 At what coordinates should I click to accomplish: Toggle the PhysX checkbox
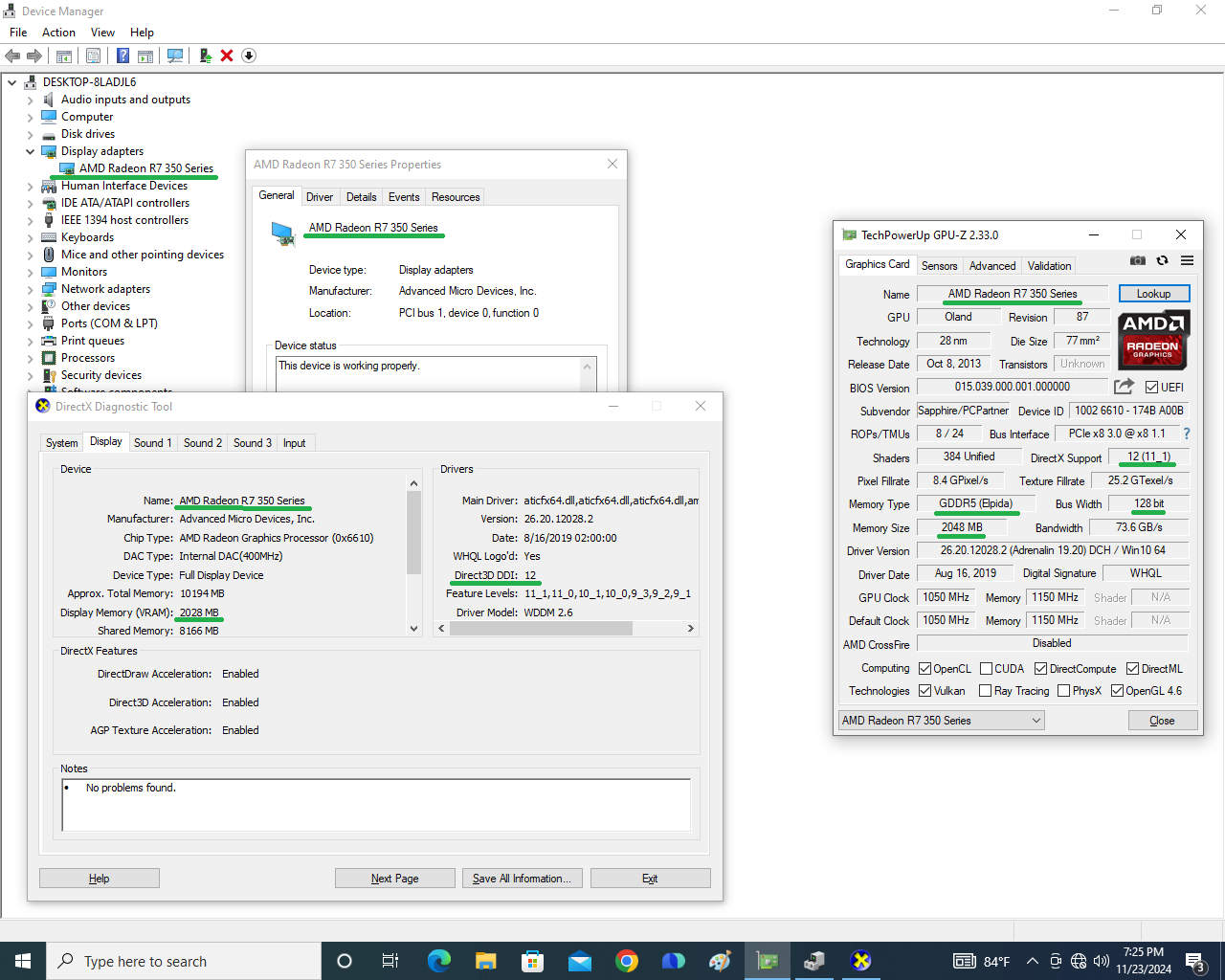pyautogui.click(x=1063, y=691)
